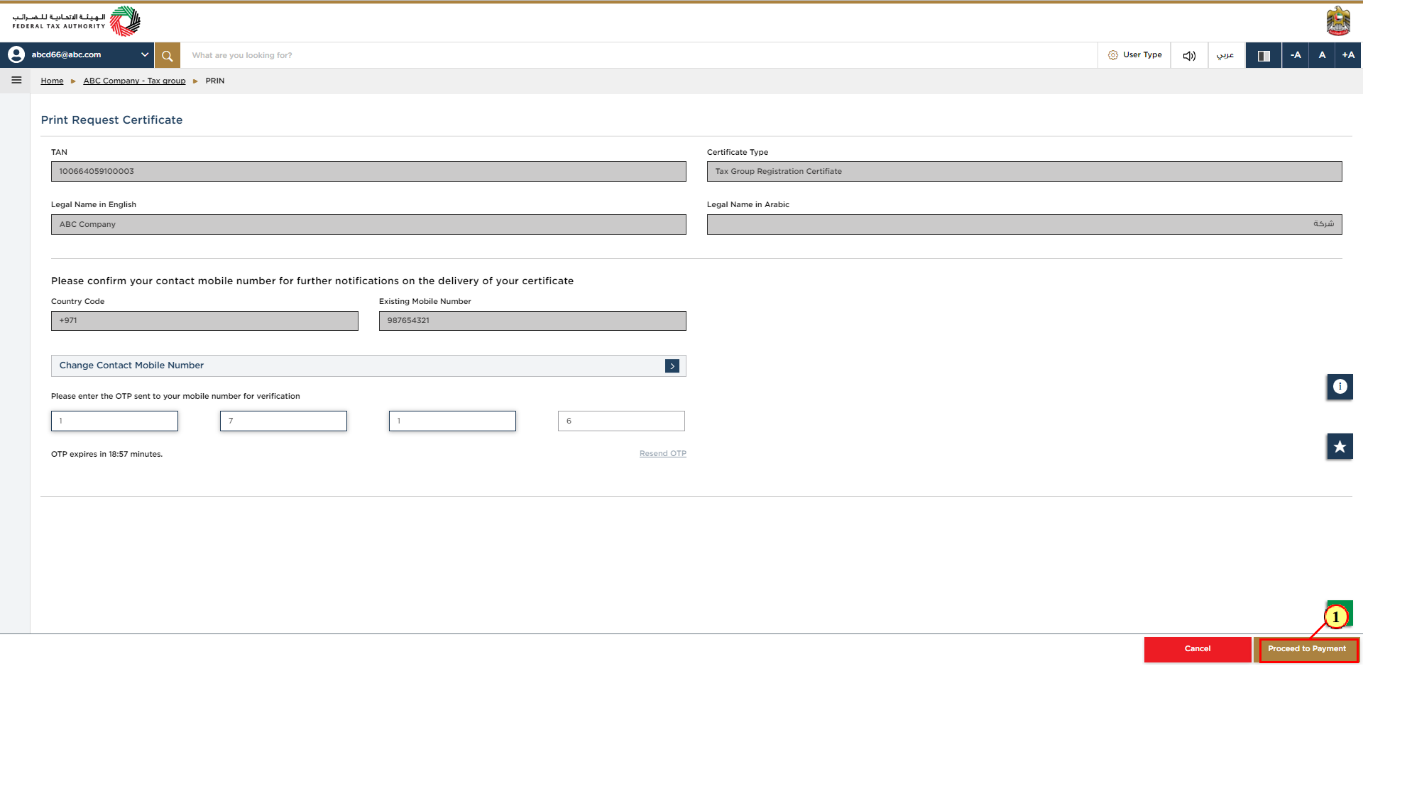Click the Federal Tax Authority logo
This screenshot has width=1414, height=801.
tap(77, 21)
